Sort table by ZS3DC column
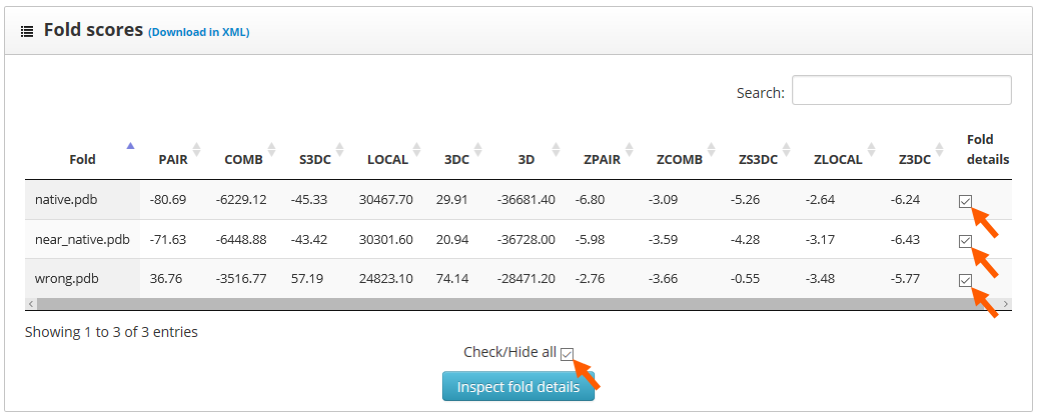Viewport: 1039px width, 416px height. point(758,159)
